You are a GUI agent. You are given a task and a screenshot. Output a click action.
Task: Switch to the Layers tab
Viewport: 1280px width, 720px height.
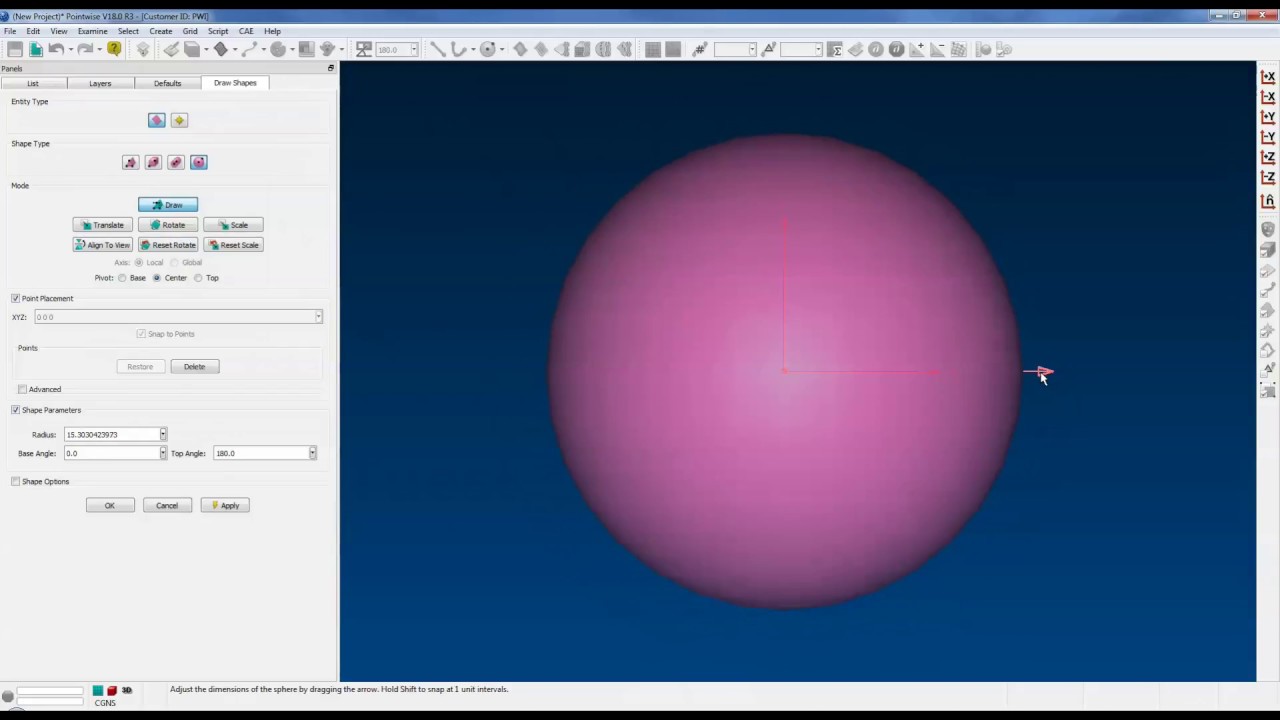click(x=100, y=83)
